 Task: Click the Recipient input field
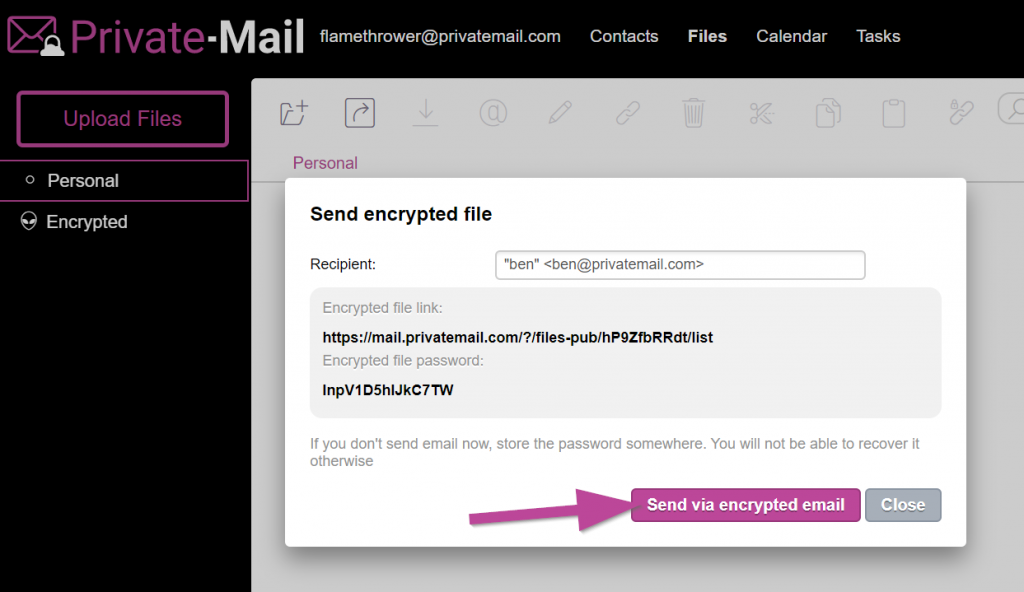click(680, 265)
